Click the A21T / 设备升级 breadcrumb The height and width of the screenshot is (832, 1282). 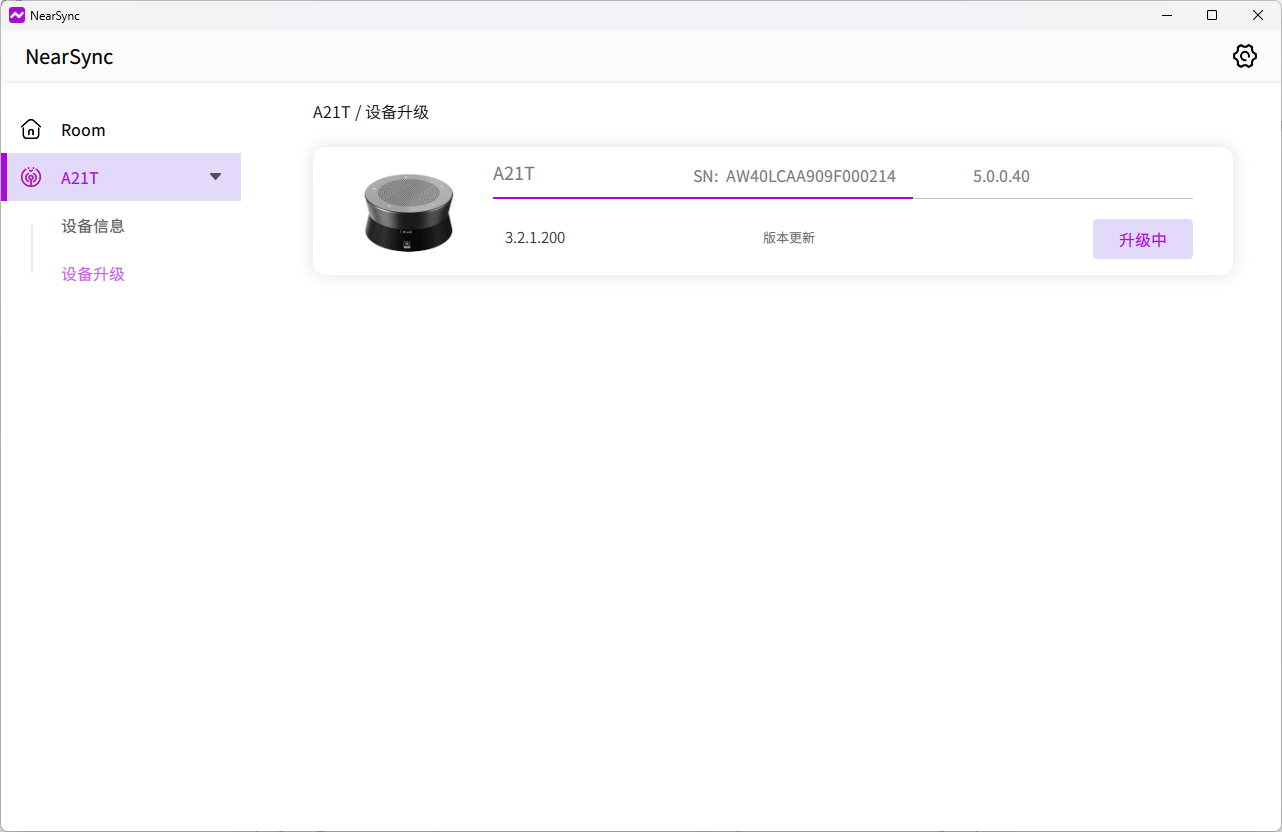[371, 112]
